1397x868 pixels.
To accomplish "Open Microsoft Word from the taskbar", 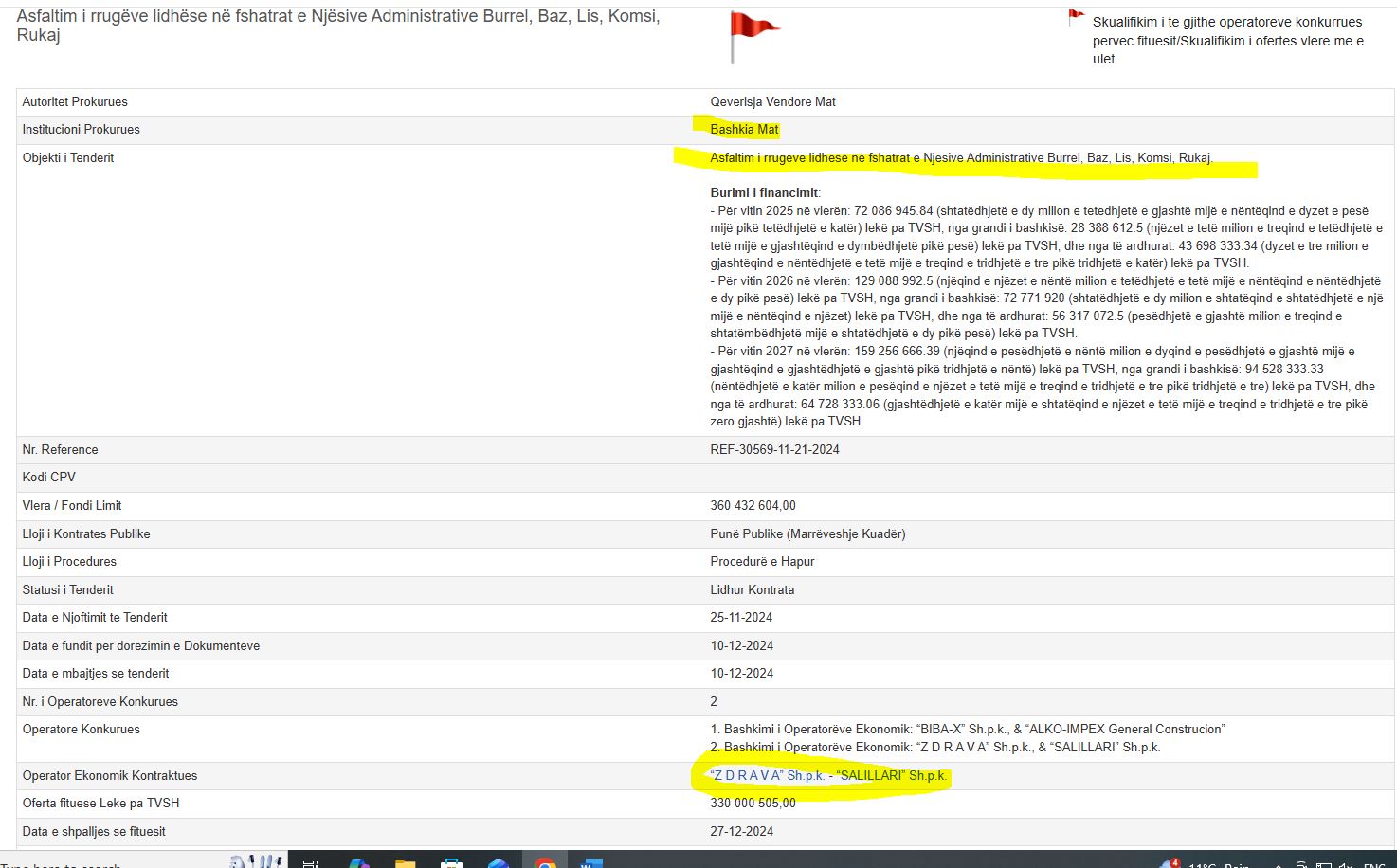I will pyautogui.click(x=590, y=863).
